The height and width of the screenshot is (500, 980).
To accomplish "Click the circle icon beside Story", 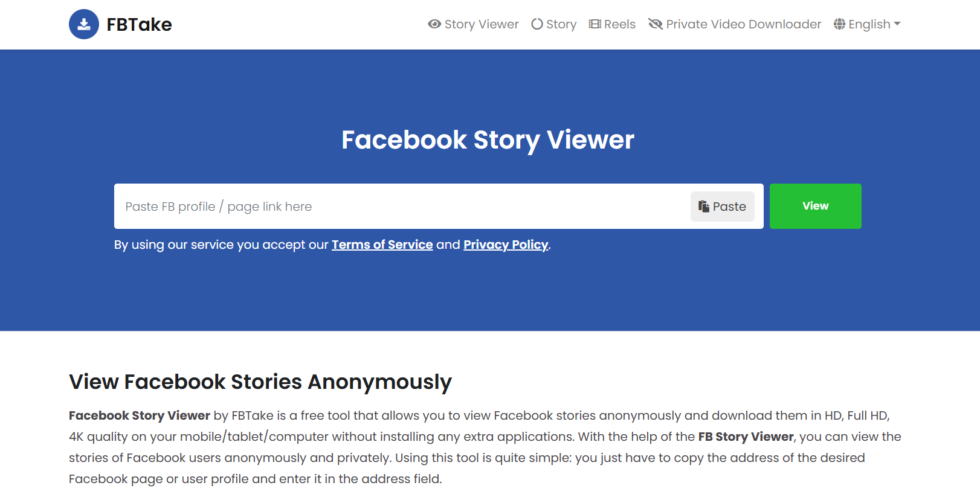I will pyautogui.click(x=537, y=24).
